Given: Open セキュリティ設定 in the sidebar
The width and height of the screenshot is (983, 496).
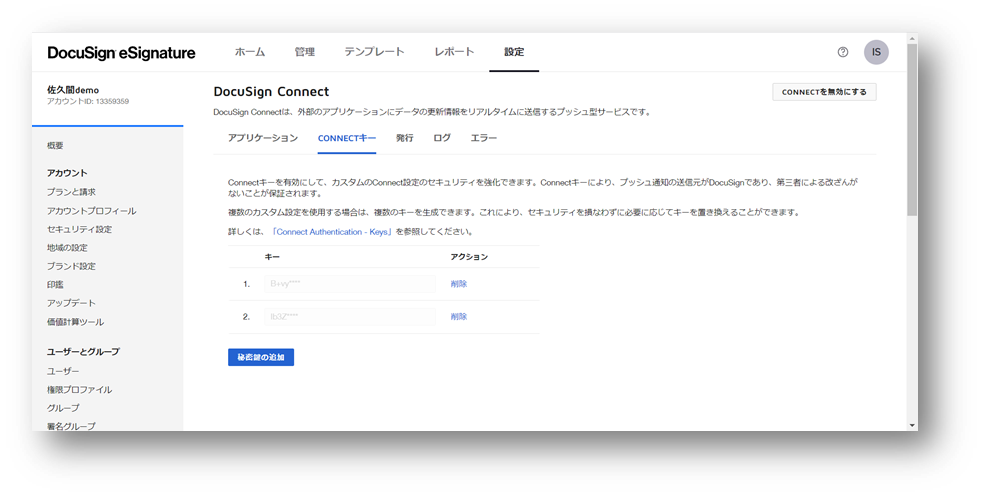Looking at the screenshot, I should [80, 230].
